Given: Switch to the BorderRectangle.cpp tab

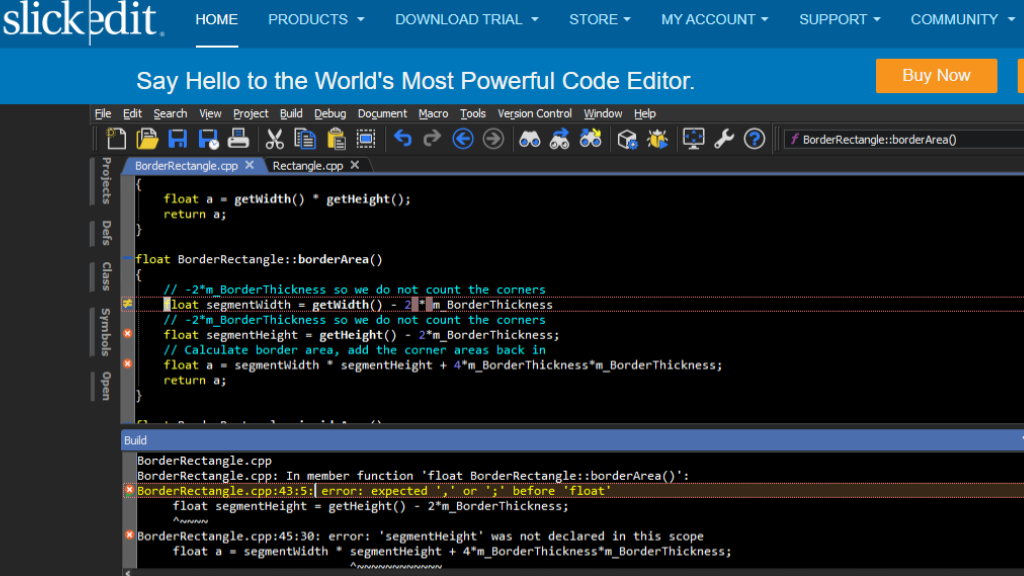Looking at the screenshot, I should pos(186,166).
